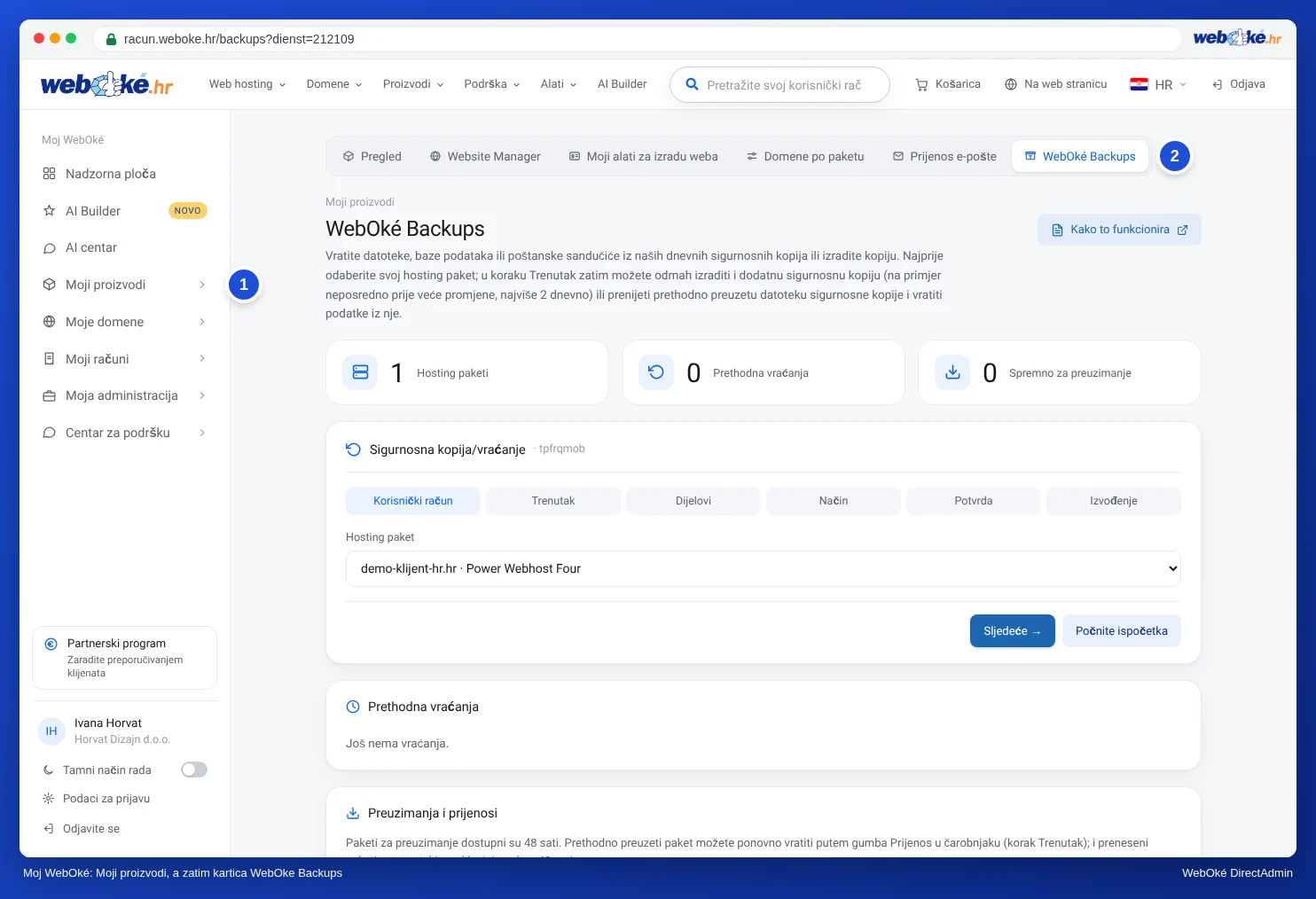Viewport: 1316px width, 899px height.
Task: Click the WebOké logo in the header
Action: (x=106, y=84)
